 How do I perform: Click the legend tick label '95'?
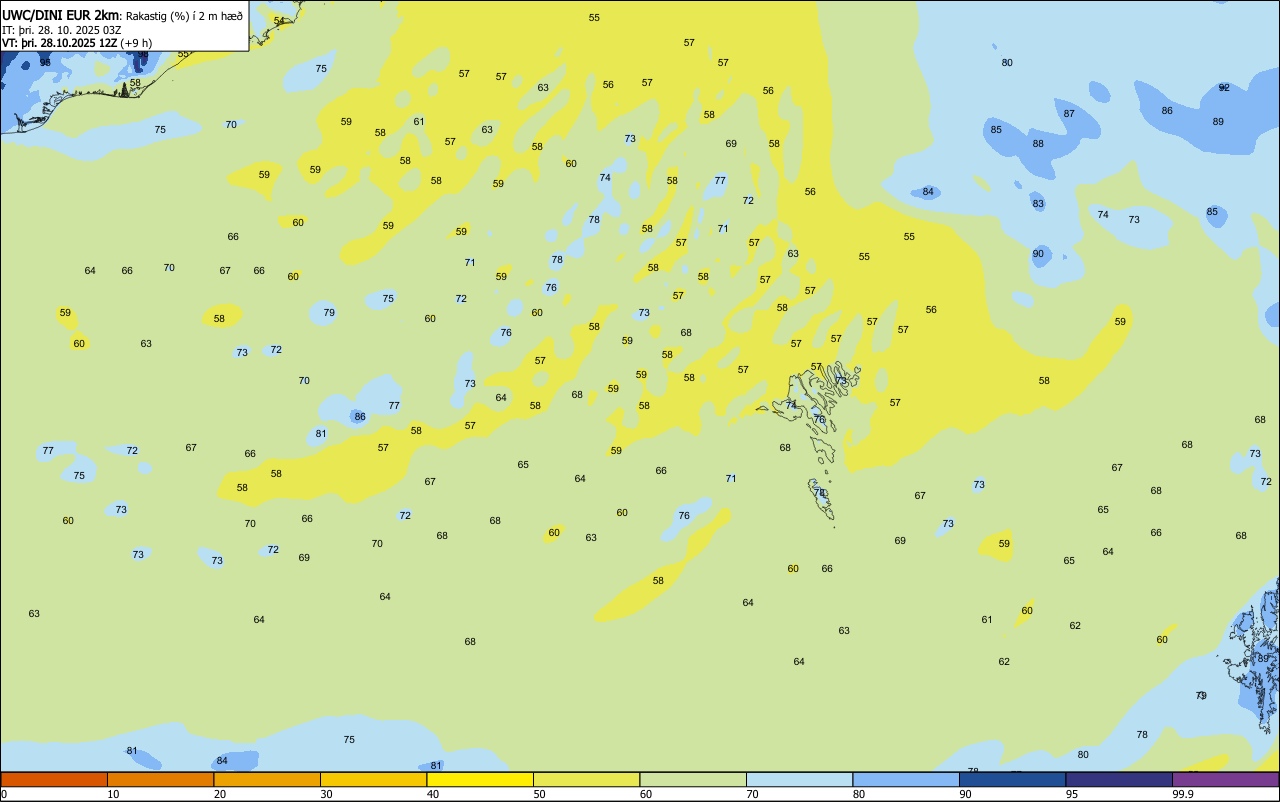click(x=1071, y=794)
